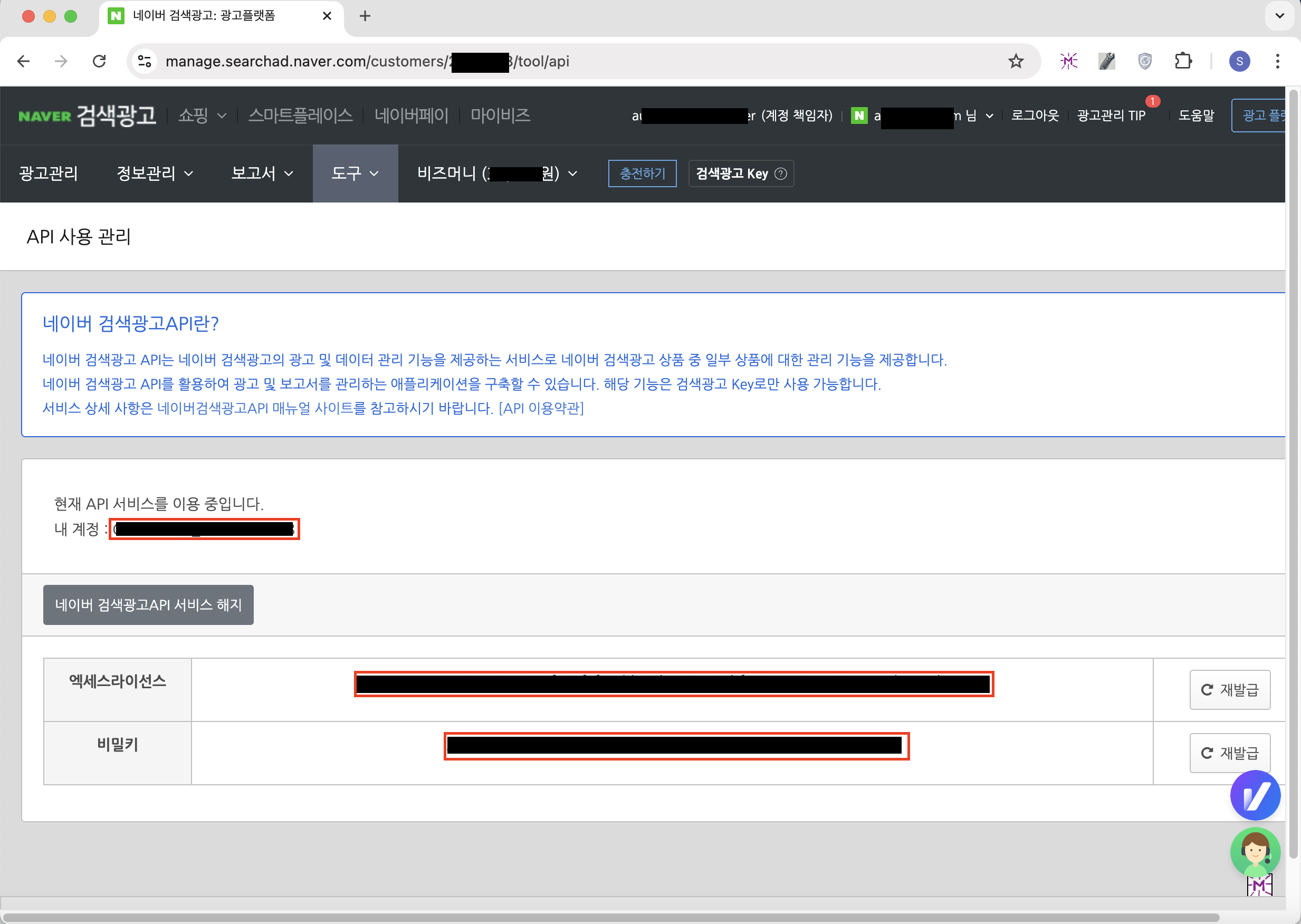The height and width of the screenshot is (924, 1301).
Task: Click the help question mark beside 검색광고 Key
Action: coord(781,174)
